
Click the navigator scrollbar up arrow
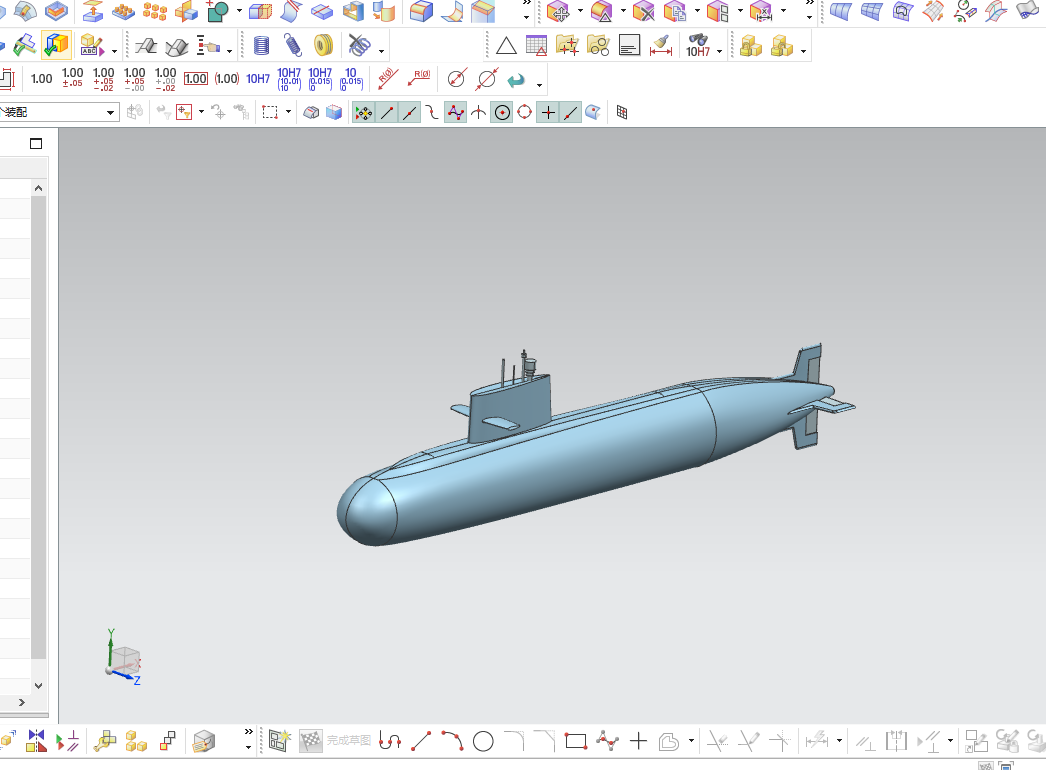38,188
